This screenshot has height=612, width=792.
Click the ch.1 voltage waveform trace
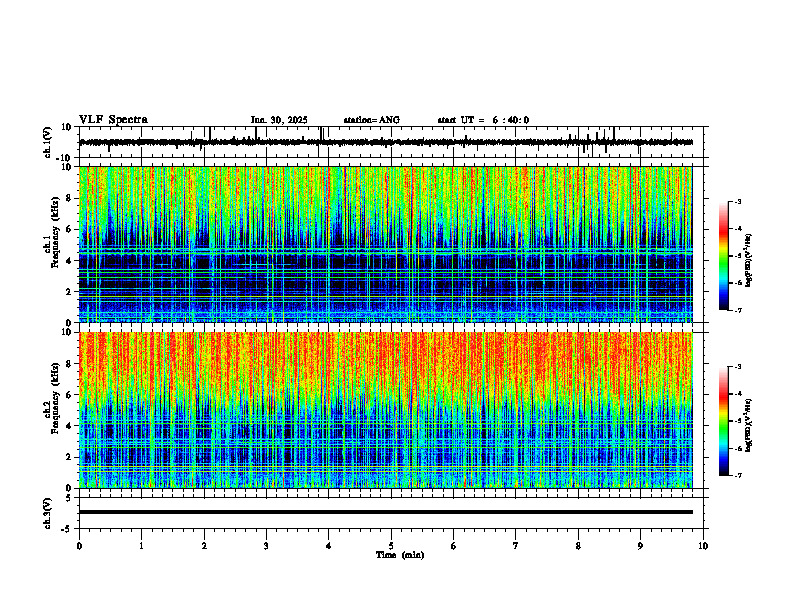point(385,142)
